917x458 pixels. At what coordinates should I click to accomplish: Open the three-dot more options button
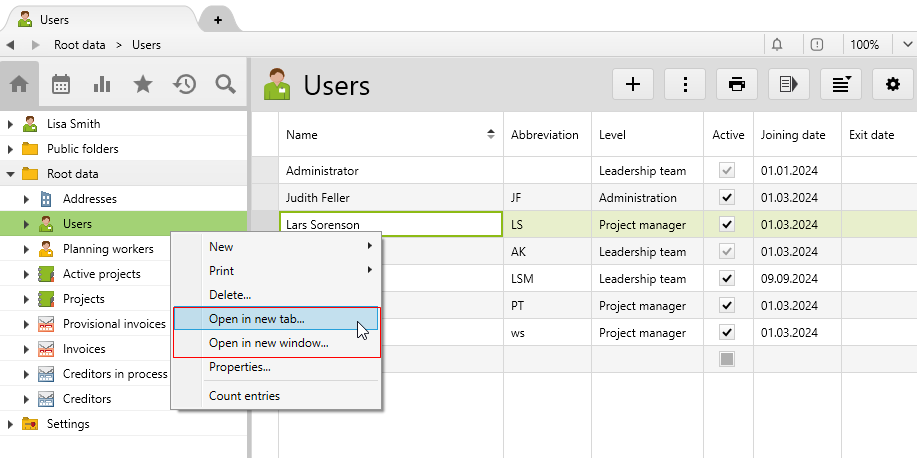[685, 85]
